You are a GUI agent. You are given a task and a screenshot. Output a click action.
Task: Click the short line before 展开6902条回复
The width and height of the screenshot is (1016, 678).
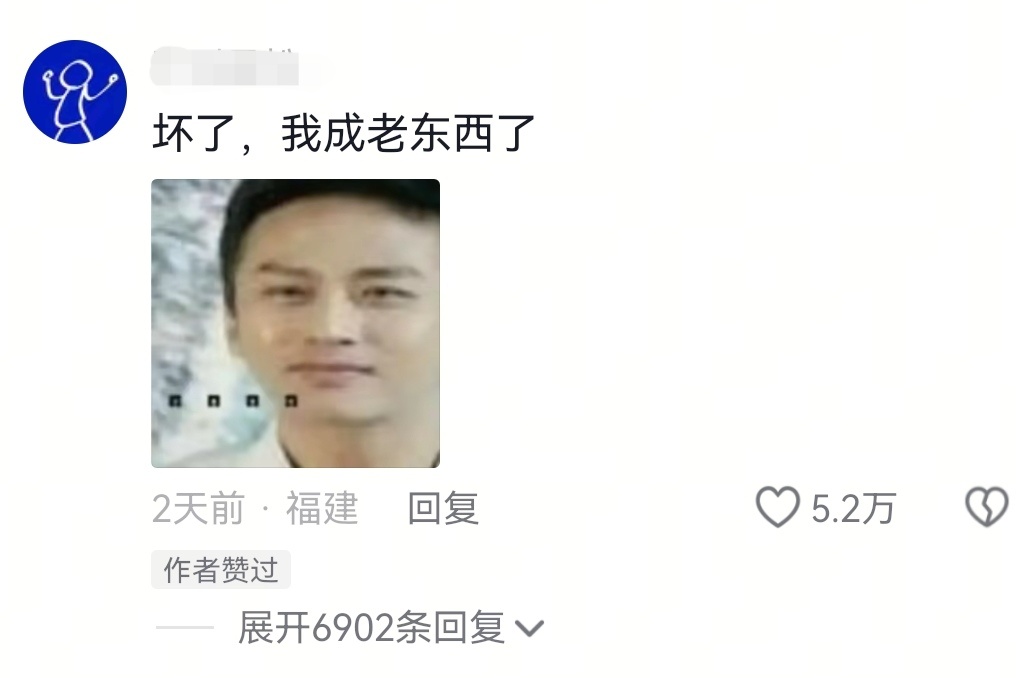185,627
